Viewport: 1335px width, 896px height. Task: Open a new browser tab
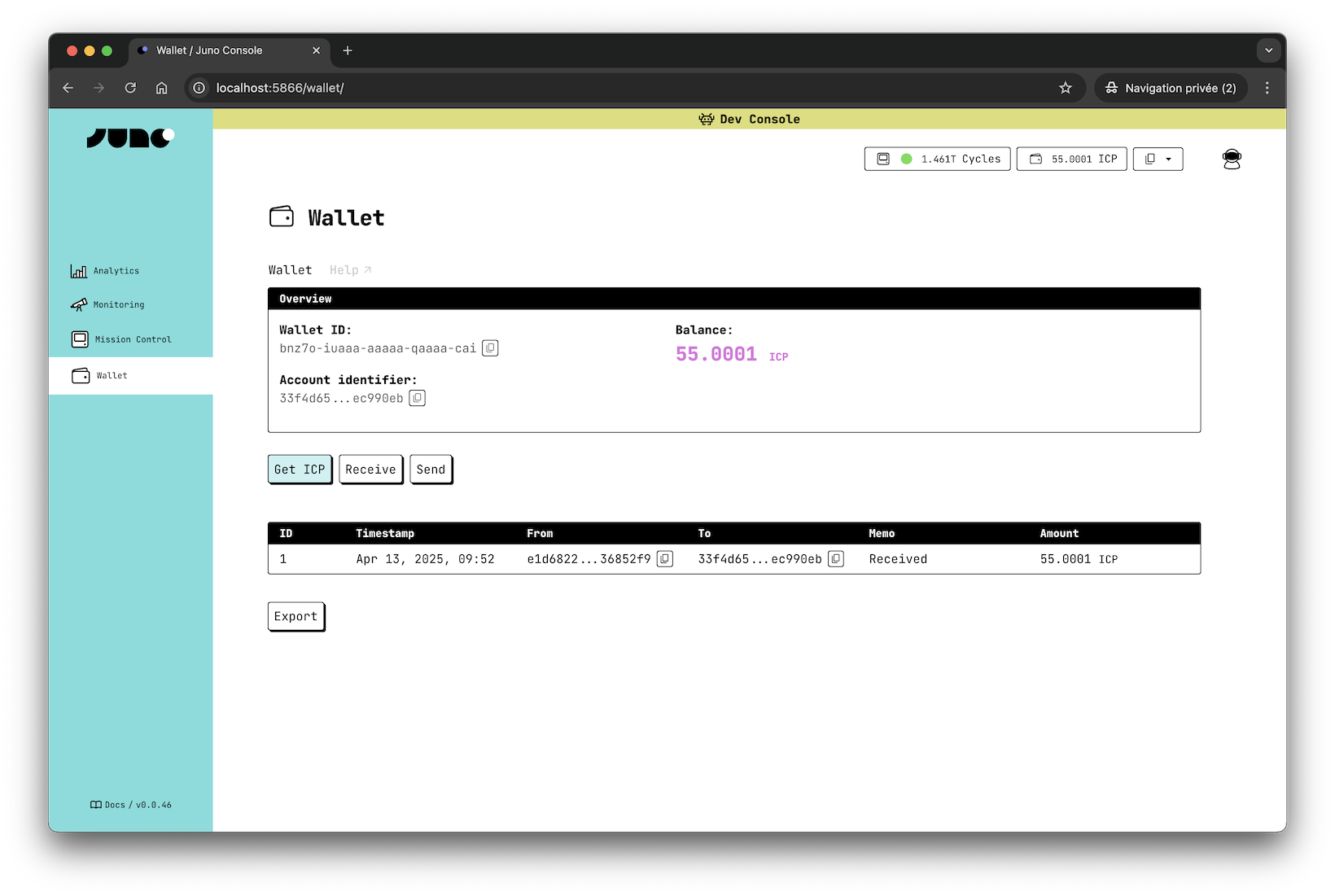(x=348, y=50)
